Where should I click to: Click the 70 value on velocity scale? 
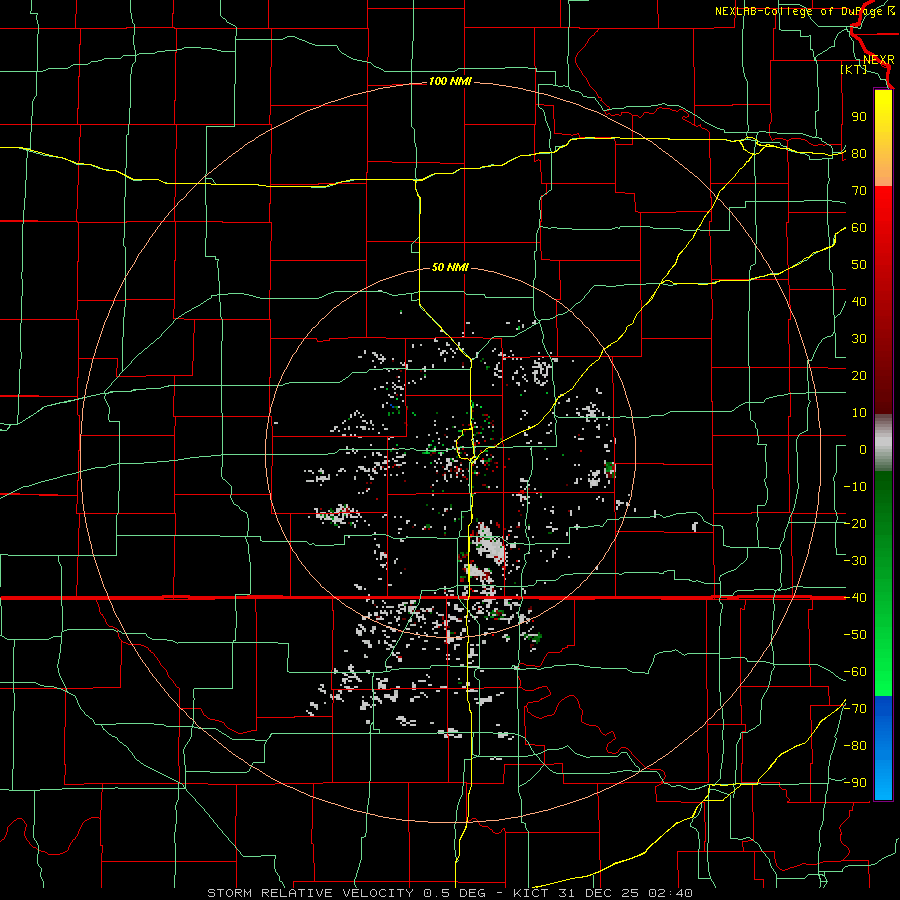click(x=859, y=191)
